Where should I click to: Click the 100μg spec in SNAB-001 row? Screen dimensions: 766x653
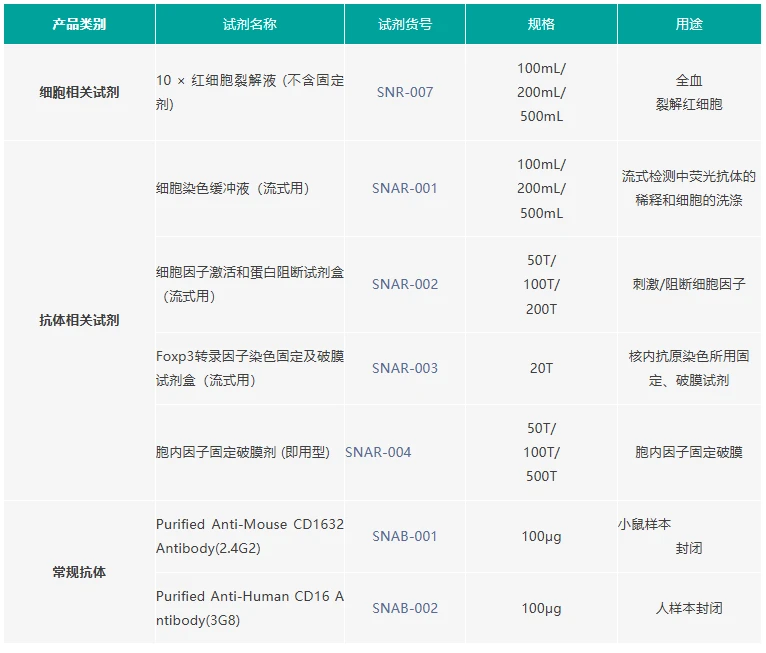tap(541, 536)
